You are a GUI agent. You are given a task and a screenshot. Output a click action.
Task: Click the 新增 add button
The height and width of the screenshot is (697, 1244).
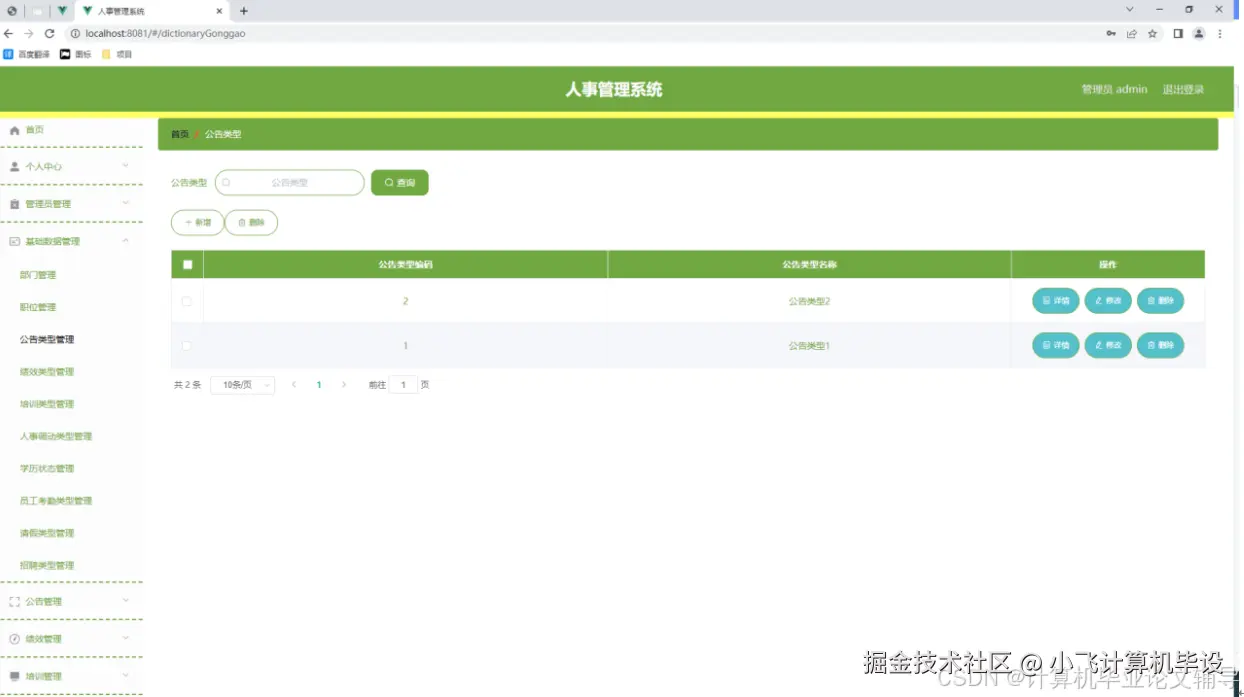click(x=198, y=222)
